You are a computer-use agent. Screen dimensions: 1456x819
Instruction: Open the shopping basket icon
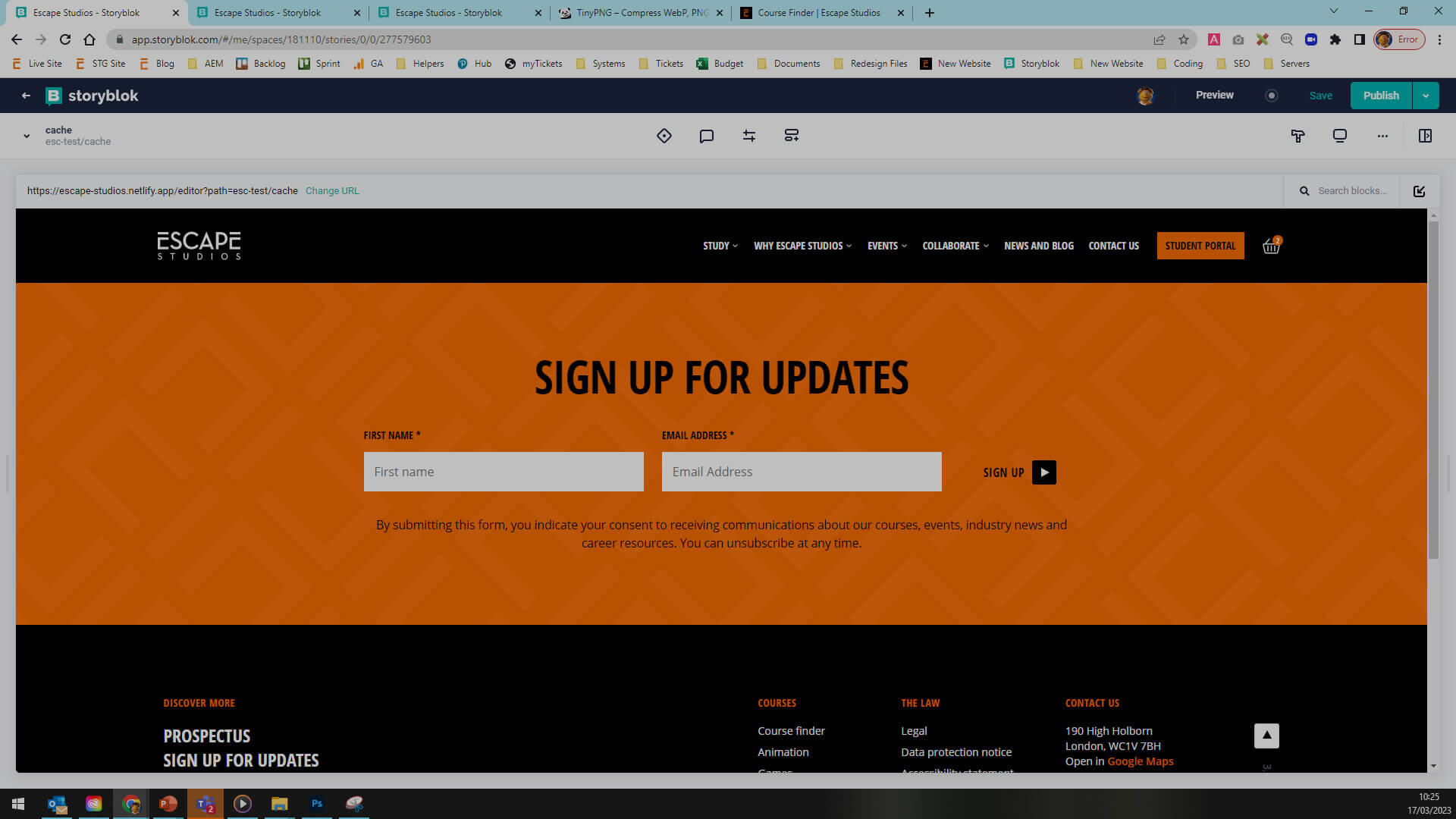click(x=1272, y=246)
